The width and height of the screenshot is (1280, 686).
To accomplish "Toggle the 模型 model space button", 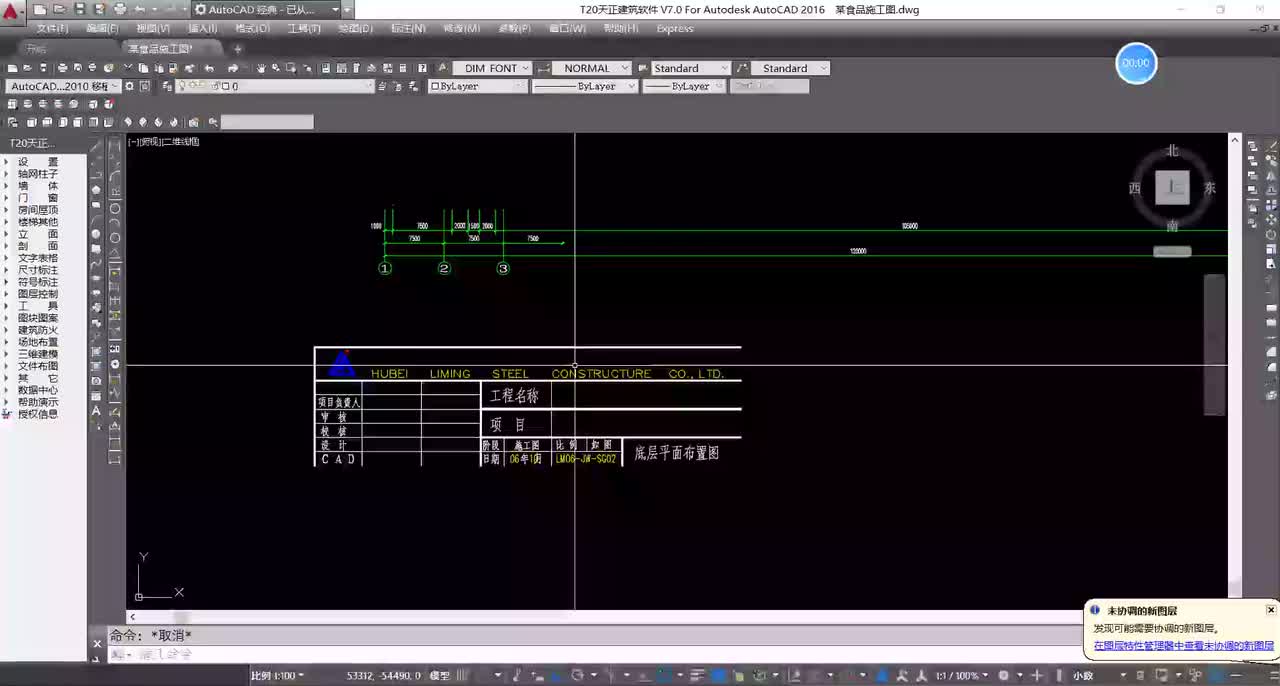I will coord(439,676).
